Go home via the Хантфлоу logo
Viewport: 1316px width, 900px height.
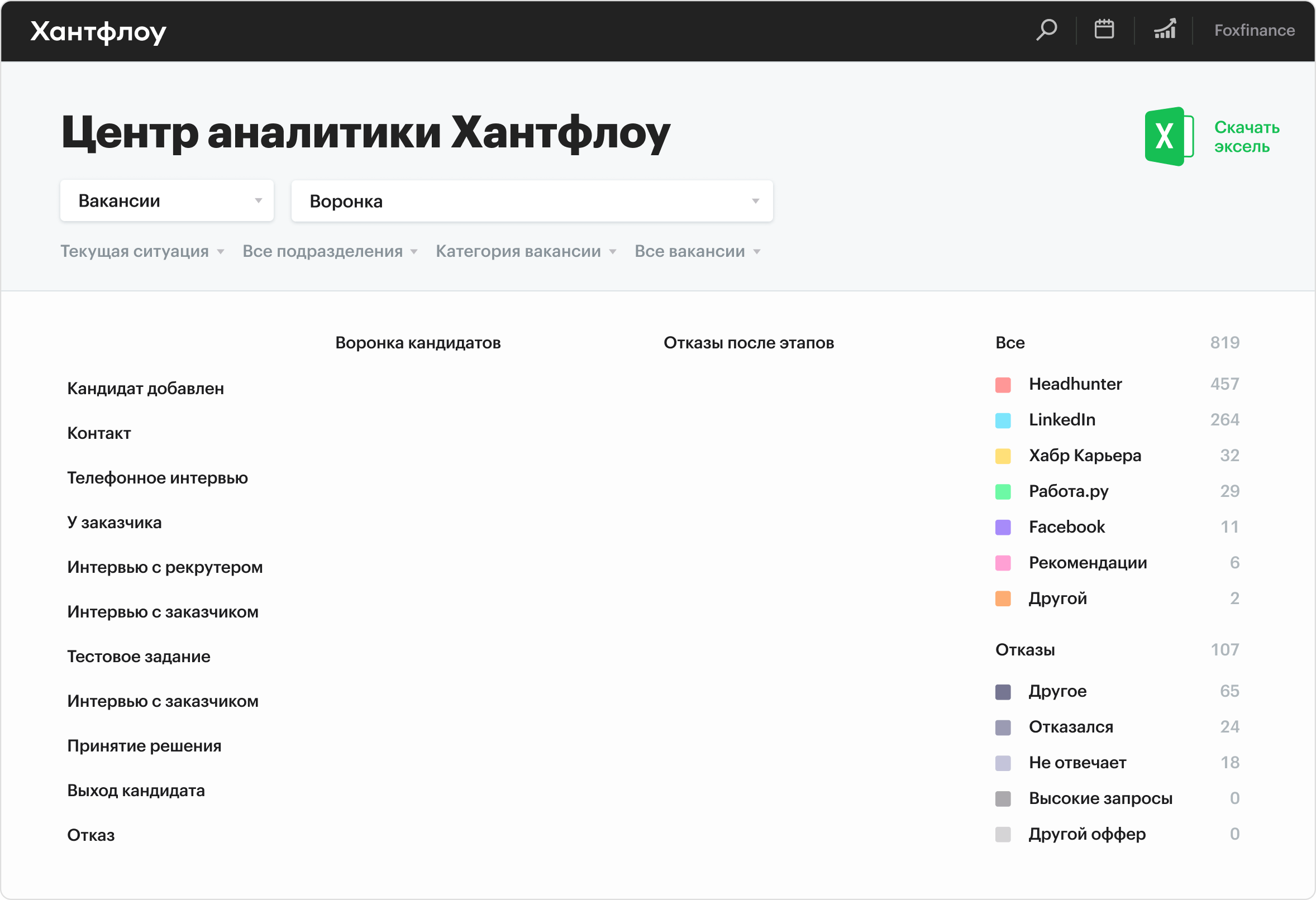click(x=98, y=31)
